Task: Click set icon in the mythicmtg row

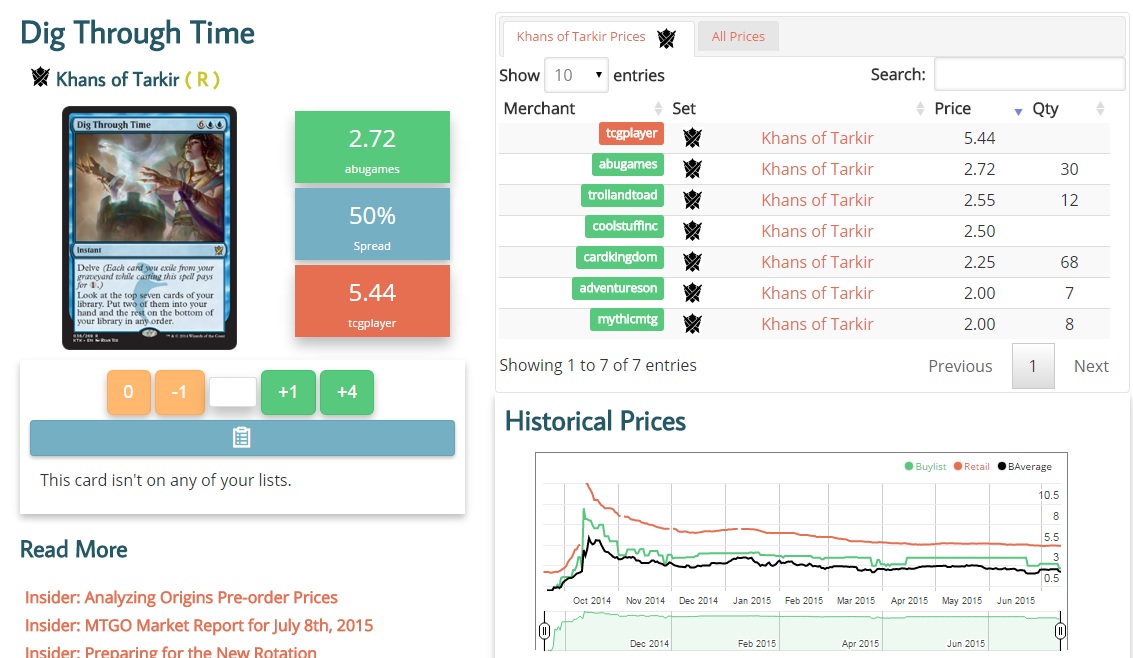Action: click(x=692, y=324)
